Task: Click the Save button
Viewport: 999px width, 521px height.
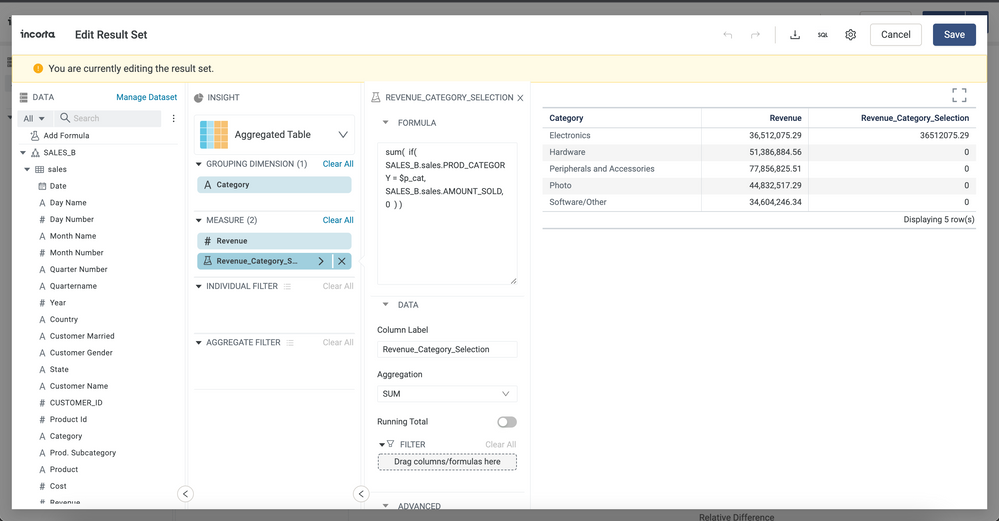Action: pyautogui.click(x=954, y=35)
